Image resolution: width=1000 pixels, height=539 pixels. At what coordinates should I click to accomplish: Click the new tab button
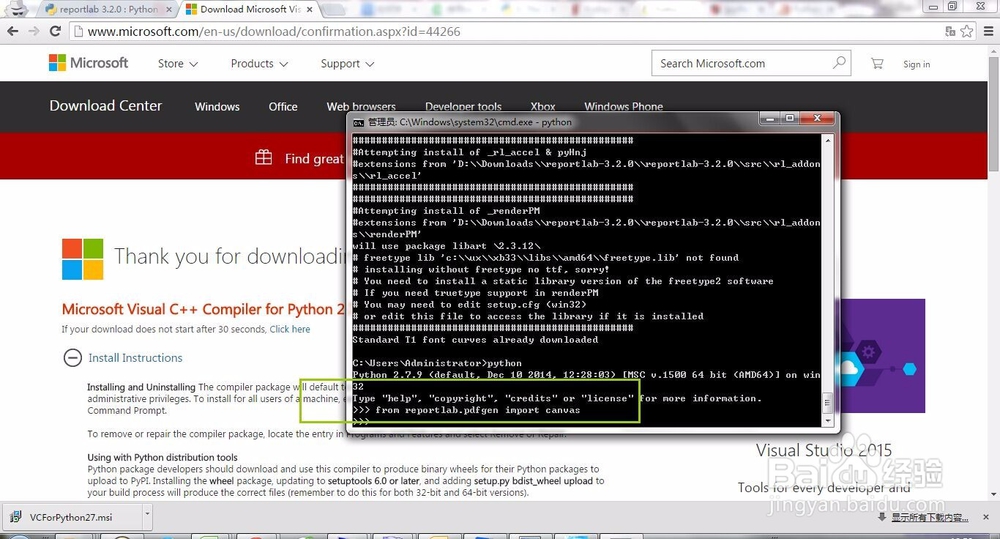coord(333,10)
